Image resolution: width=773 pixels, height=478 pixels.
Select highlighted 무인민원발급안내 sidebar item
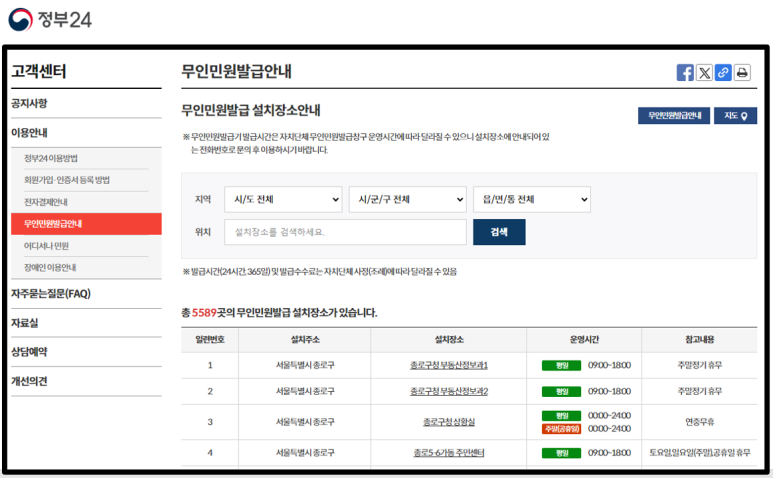click(x=86, y=224)
